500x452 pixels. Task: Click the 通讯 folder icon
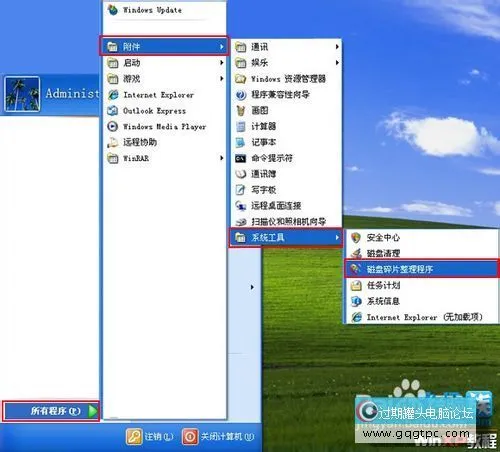click(x=241, y=47)
